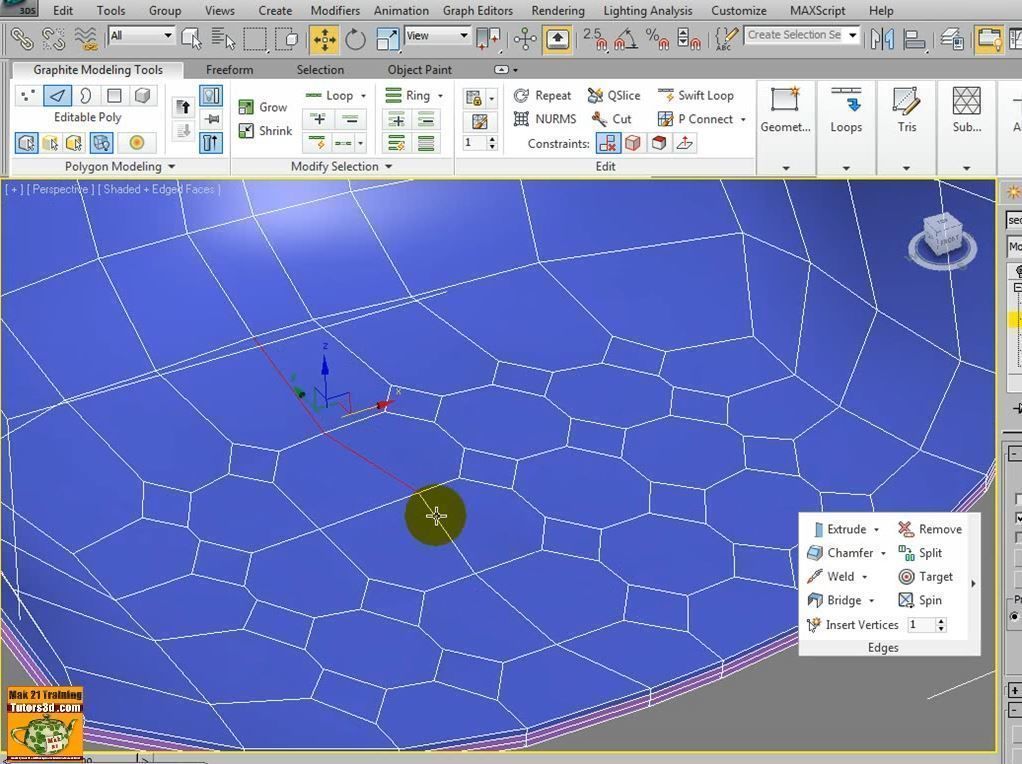Switch to the Freeform tab

[x=229, y=70]
